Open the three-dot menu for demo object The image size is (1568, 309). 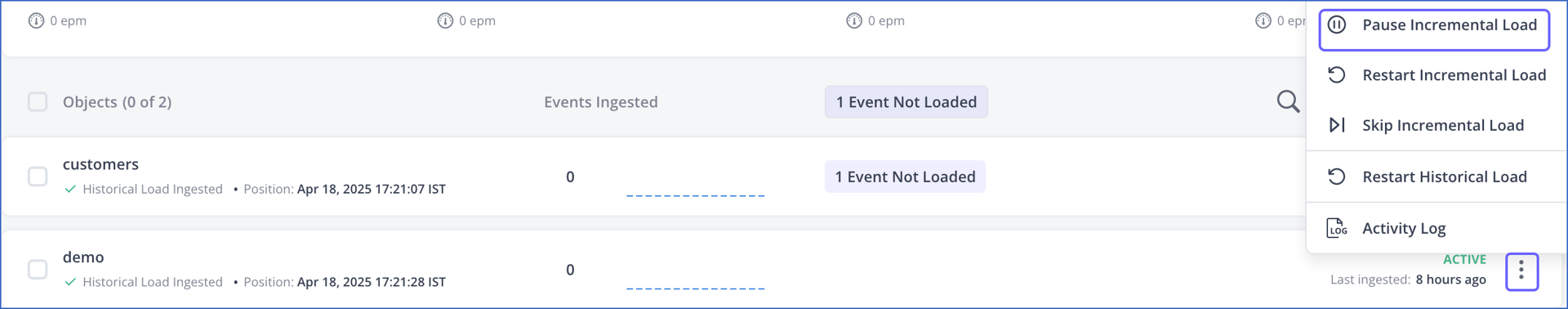[1522, 271]
